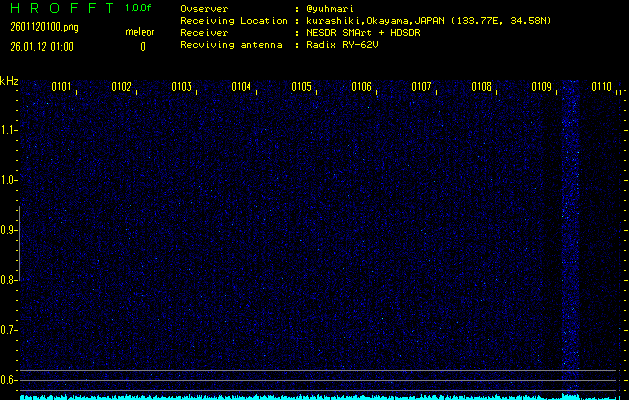Click the kHz axis unit label
Viewport: 629px width, 400px height.
[x=9, y=82]
